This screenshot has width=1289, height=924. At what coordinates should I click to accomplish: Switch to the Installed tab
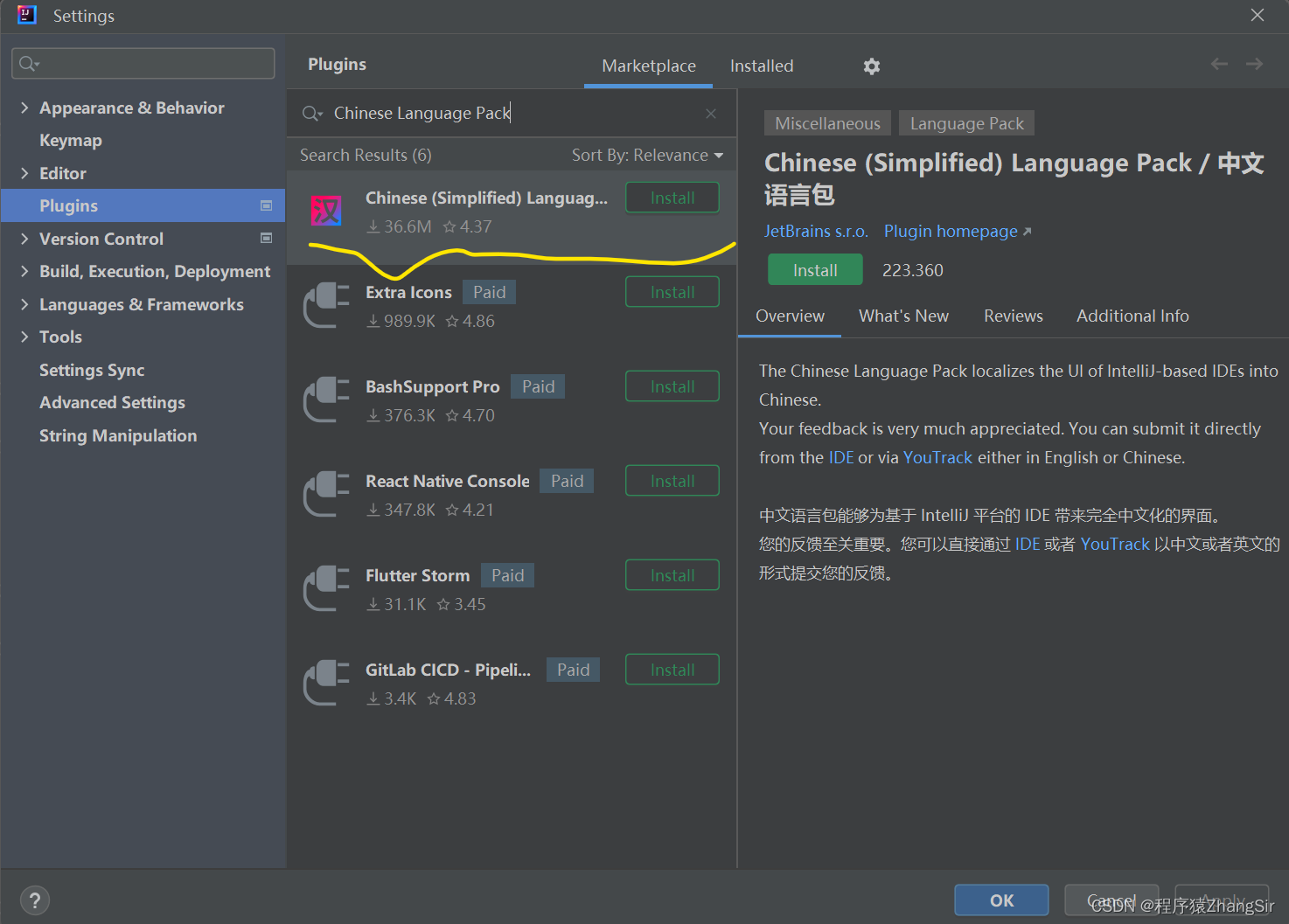click(x=762, y=66)
